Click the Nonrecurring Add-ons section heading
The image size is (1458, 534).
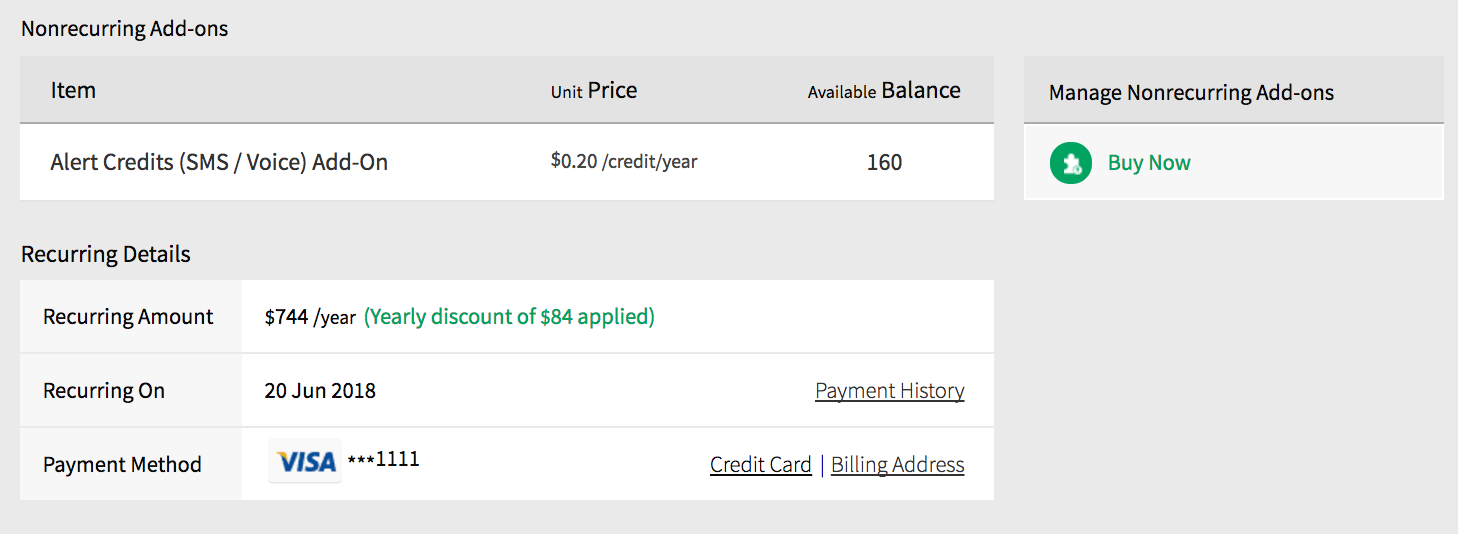pyautogui.click(x=125, y=29)
